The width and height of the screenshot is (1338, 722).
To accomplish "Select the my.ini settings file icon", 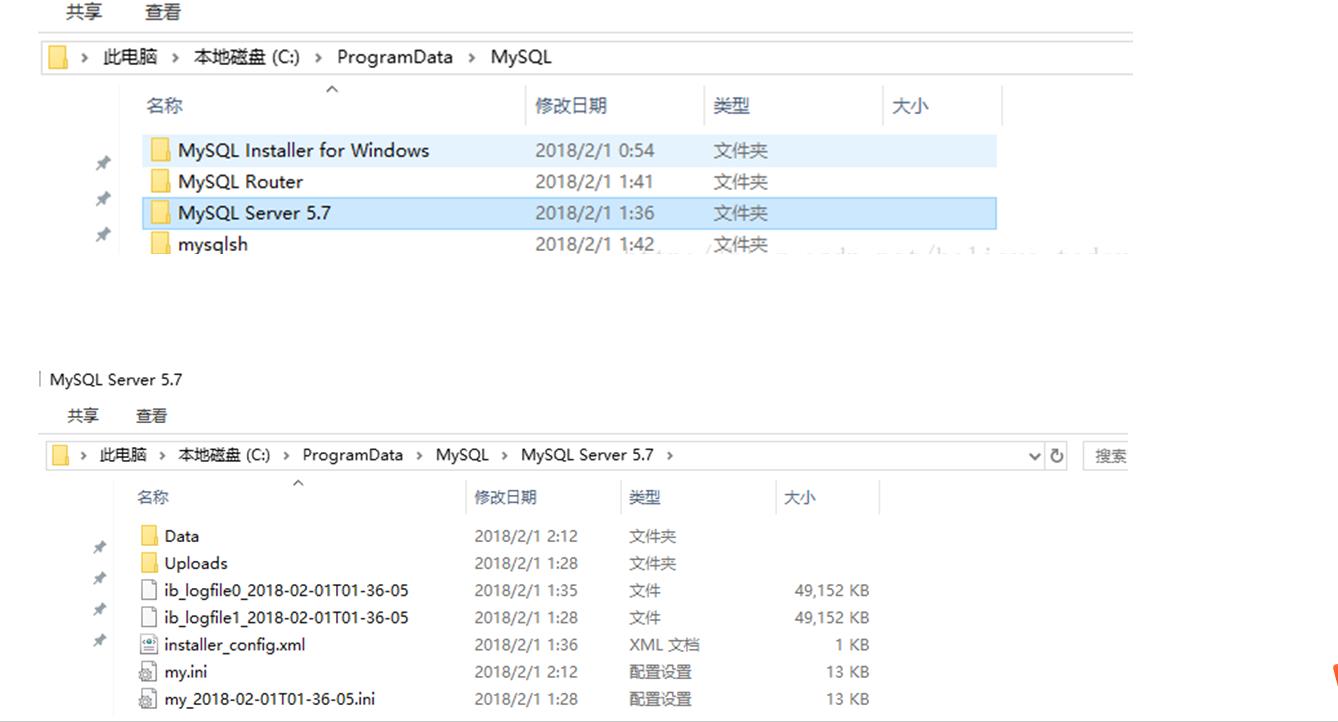I will coord(149,672).
